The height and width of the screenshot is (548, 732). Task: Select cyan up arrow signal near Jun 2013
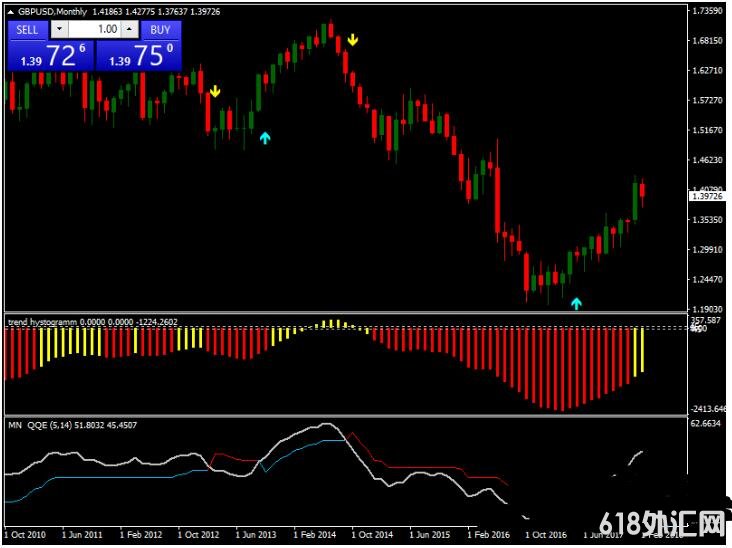click(265, 138)
